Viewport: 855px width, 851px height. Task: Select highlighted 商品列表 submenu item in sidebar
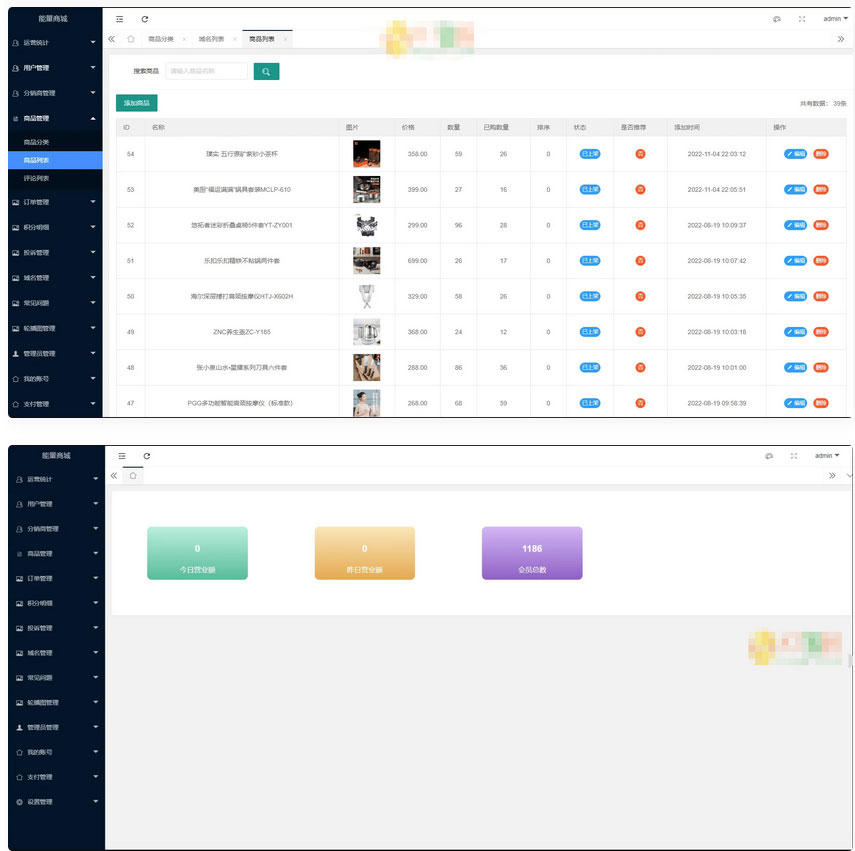[x=55, y=160]
